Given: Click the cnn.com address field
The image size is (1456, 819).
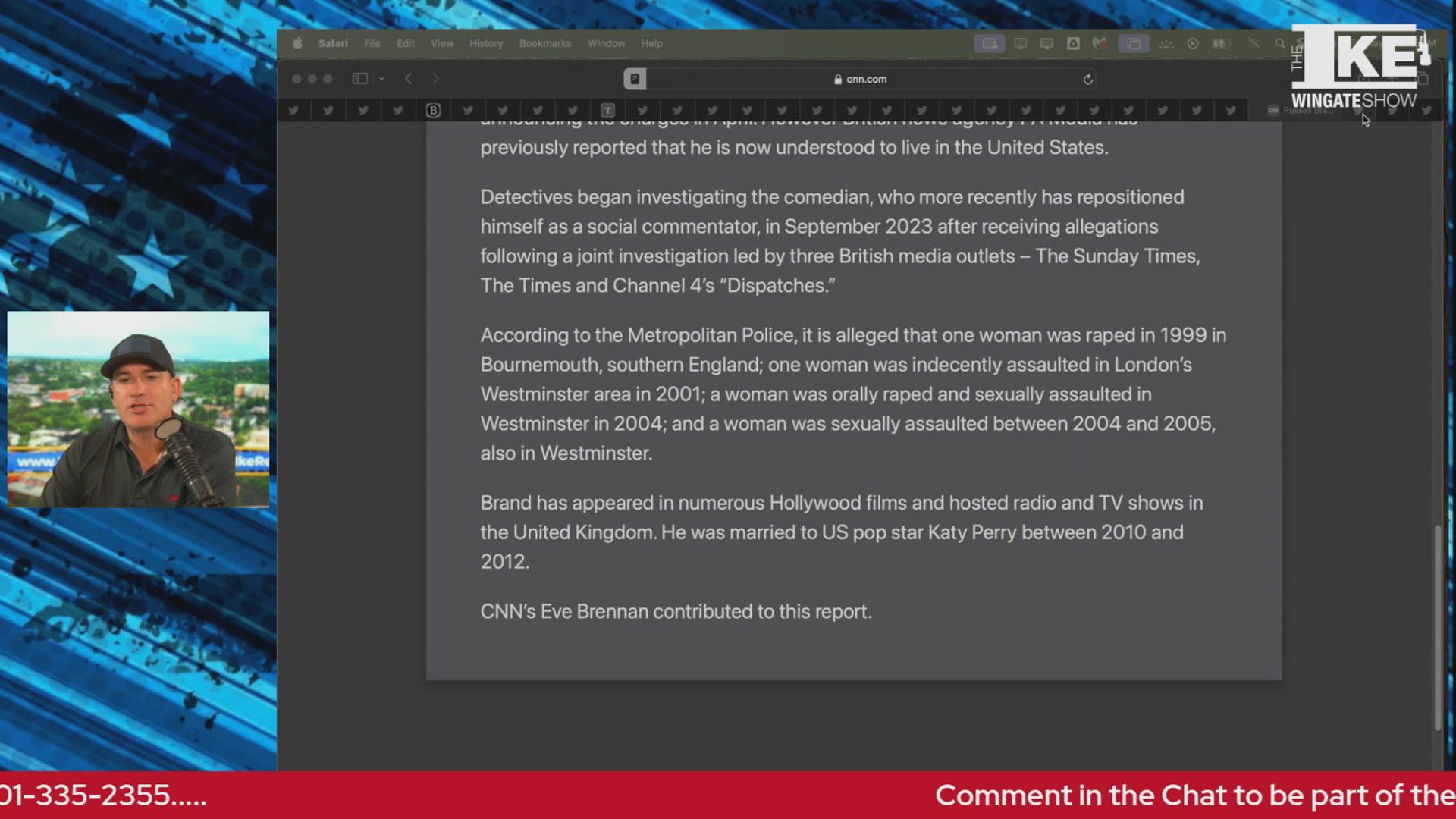Looking at the screenshot, I should tap(860, 79).
